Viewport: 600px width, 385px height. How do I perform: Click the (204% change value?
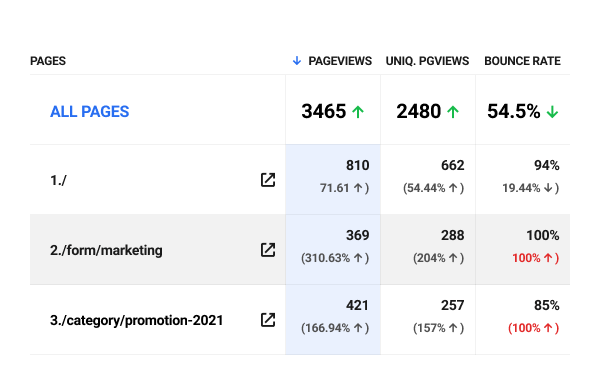(x=429, y=258)
